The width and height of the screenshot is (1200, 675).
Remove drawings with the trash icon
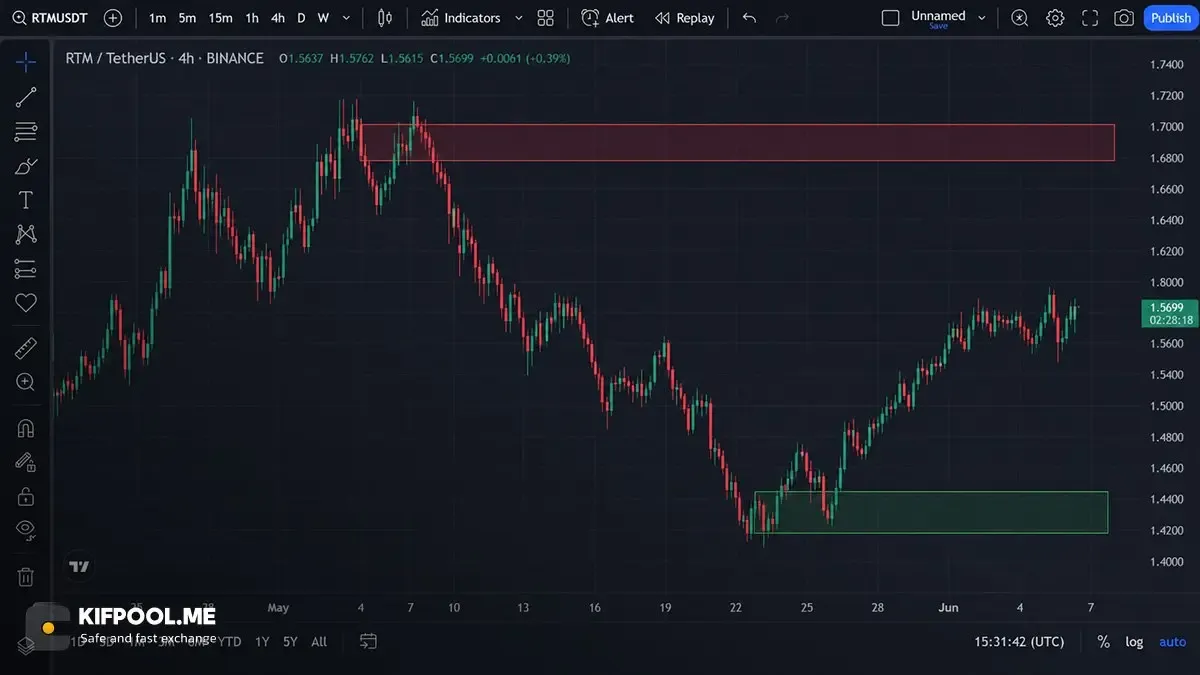point(26,576)
